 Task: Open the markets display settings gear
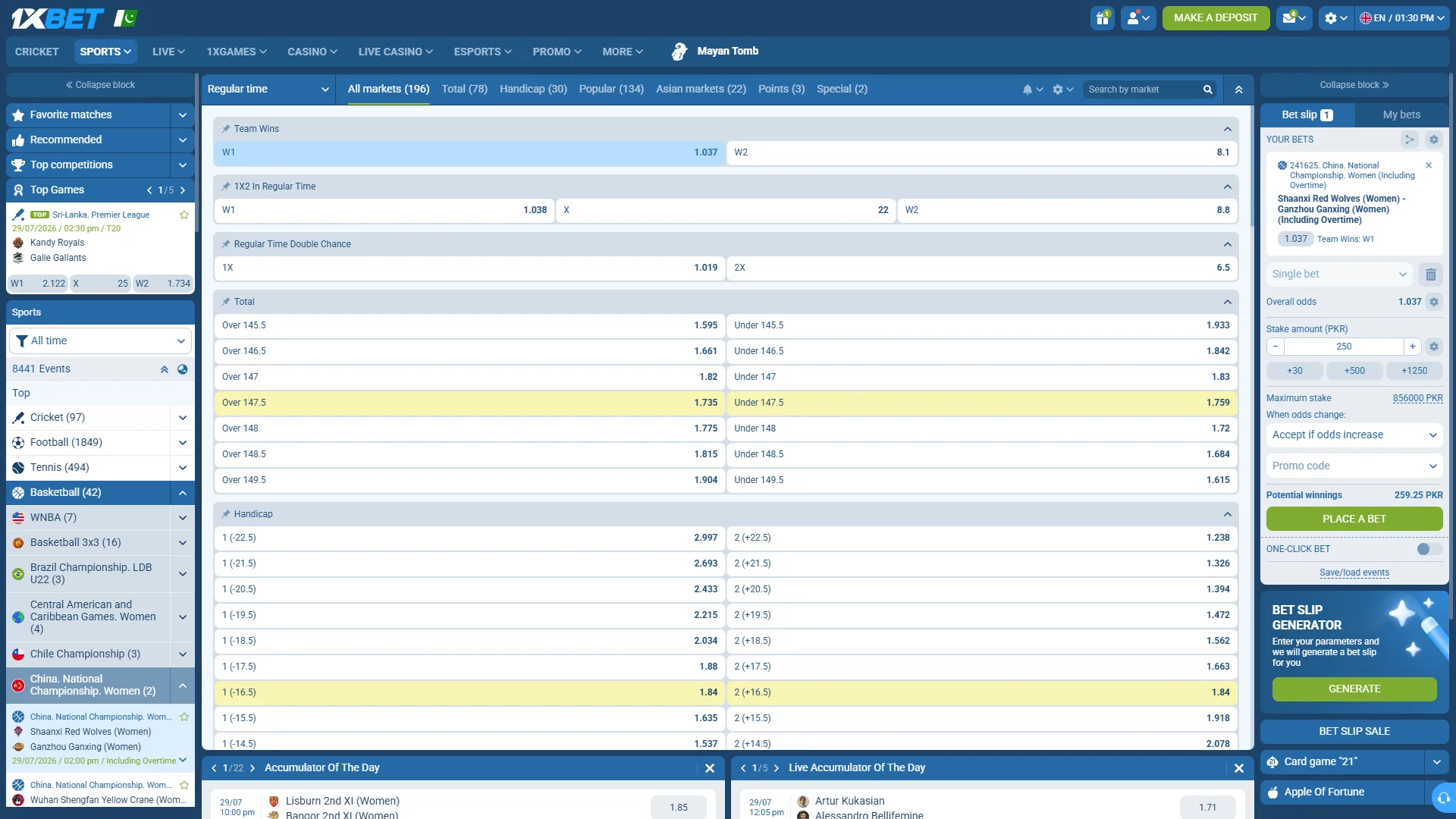[x=1062, y=89]
